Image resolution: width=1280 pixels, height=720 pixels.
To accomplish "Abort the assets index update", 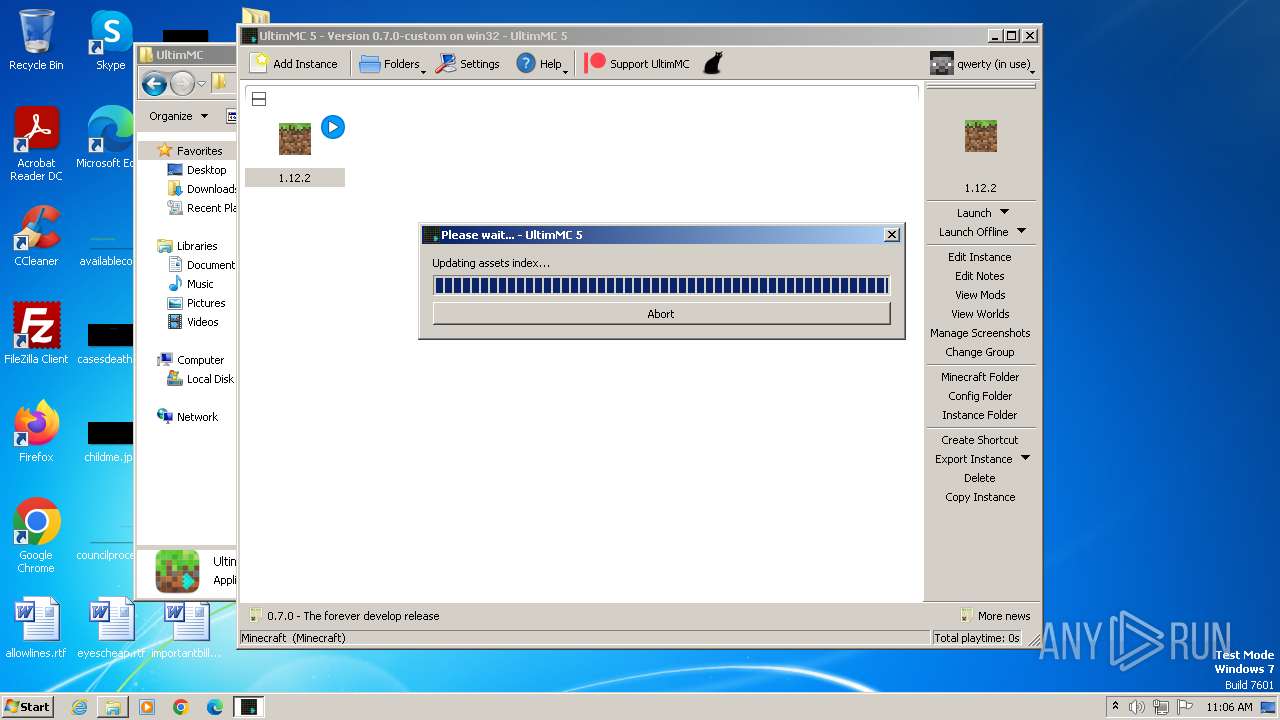I will 661,314.
